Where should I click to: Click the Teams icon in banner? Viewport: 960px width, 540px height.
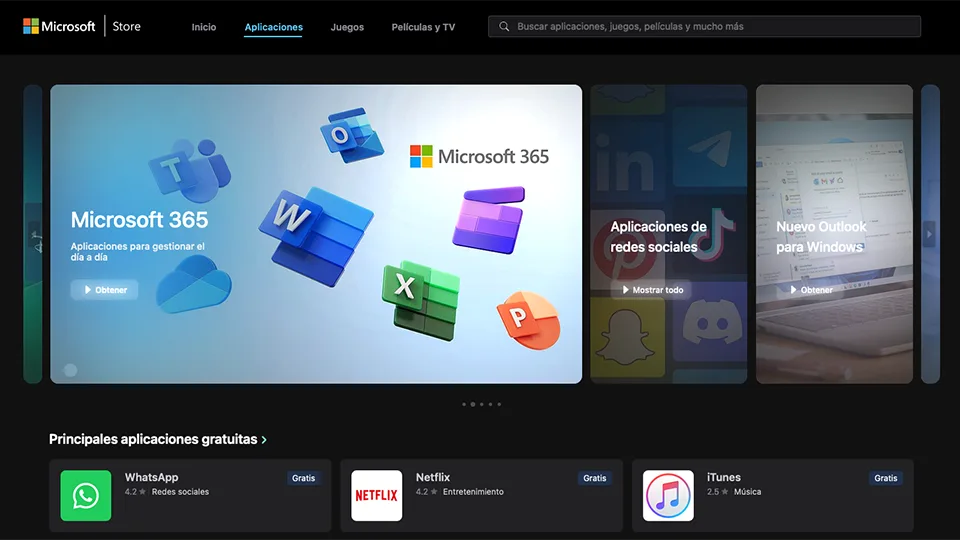tap(190, 170)
